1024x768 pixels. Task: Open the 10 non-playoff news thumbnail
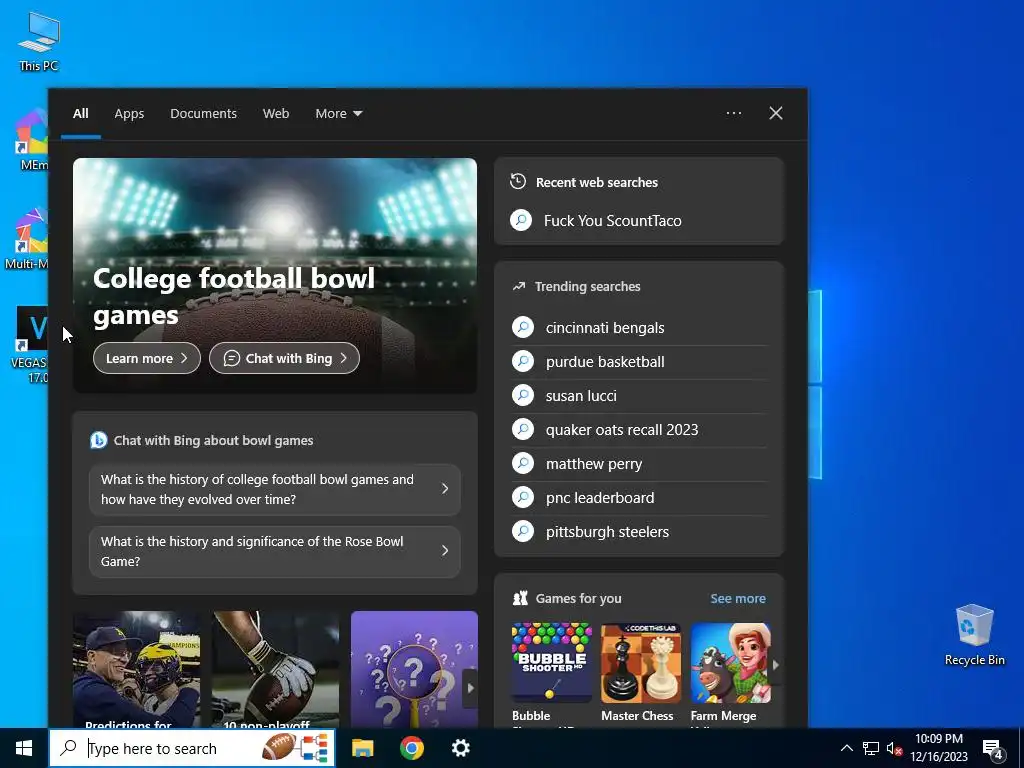pyautogui.click(x=276, y=669)
